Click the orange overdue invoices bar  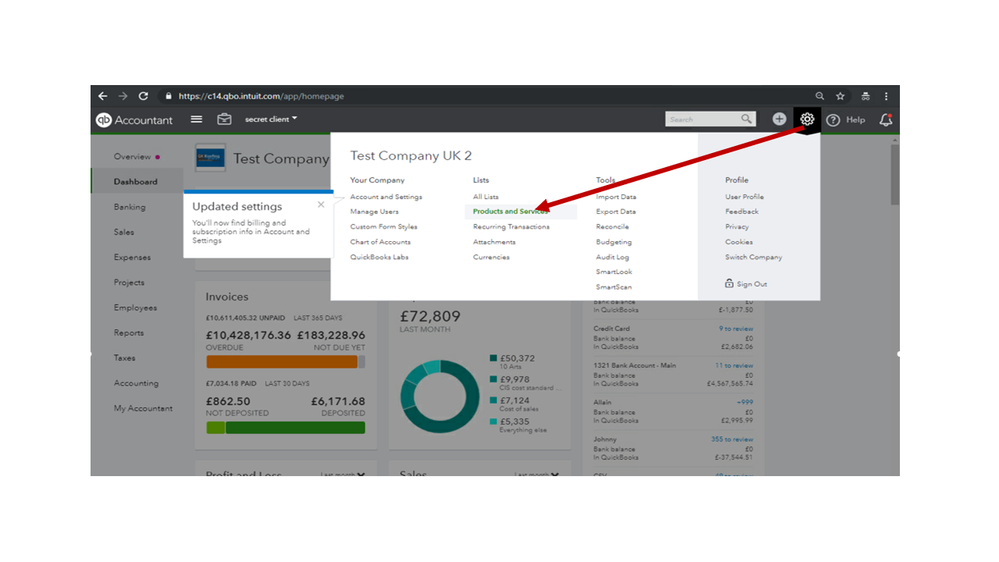(282, 362)
